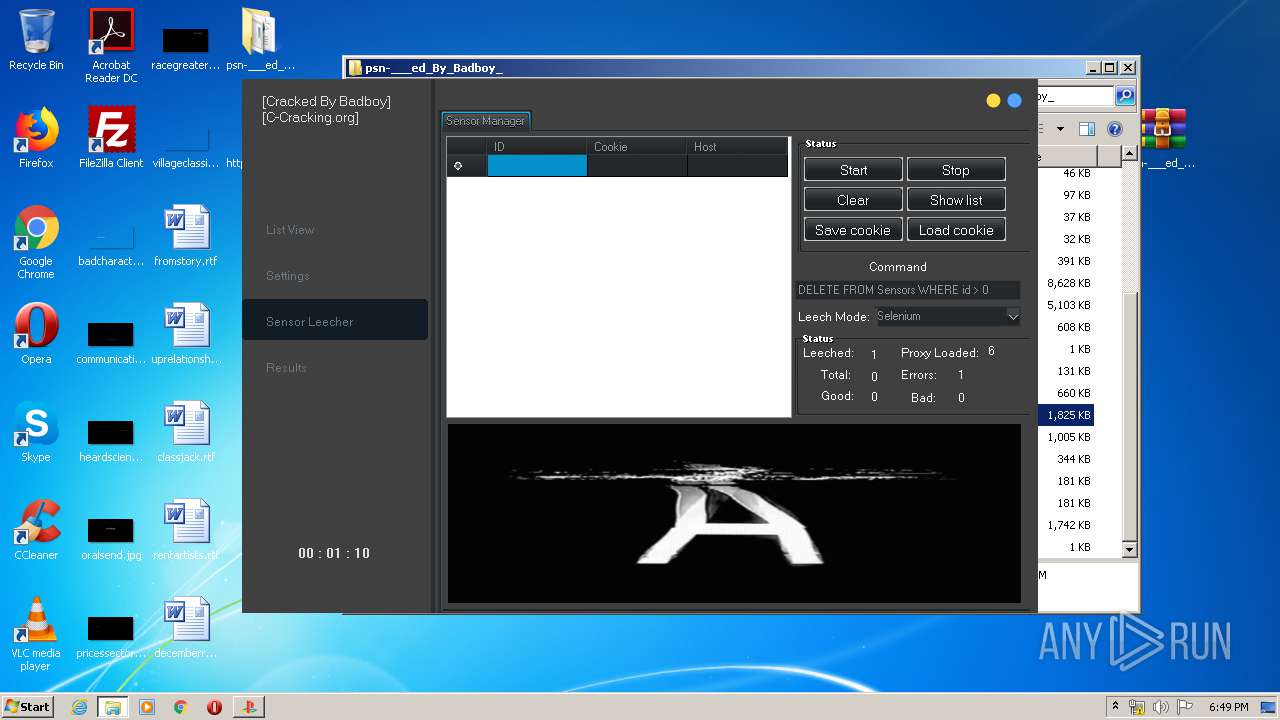Open VLC media player shortcut
The width and height of the screenshot is (1280, 720).
click(x=36, y=634)
